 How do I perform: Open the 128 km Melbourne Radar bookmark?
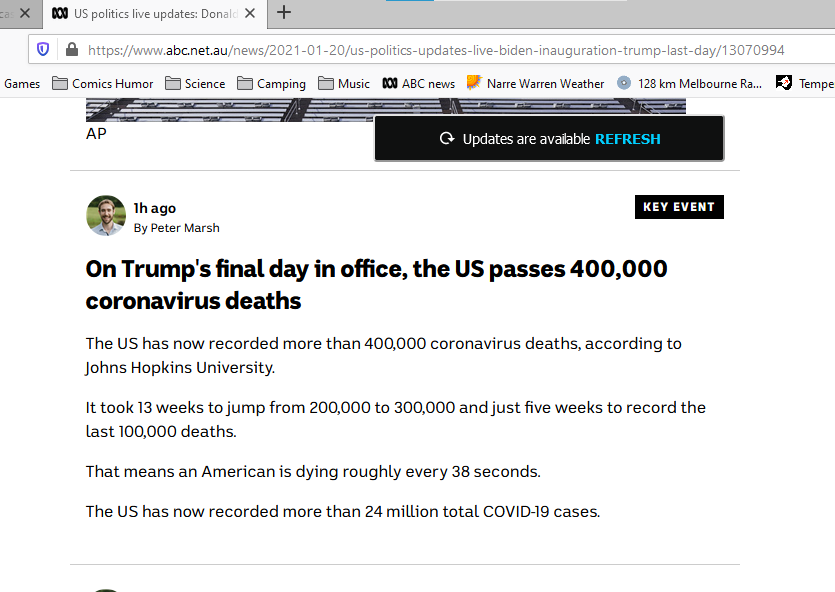(690, 84)
